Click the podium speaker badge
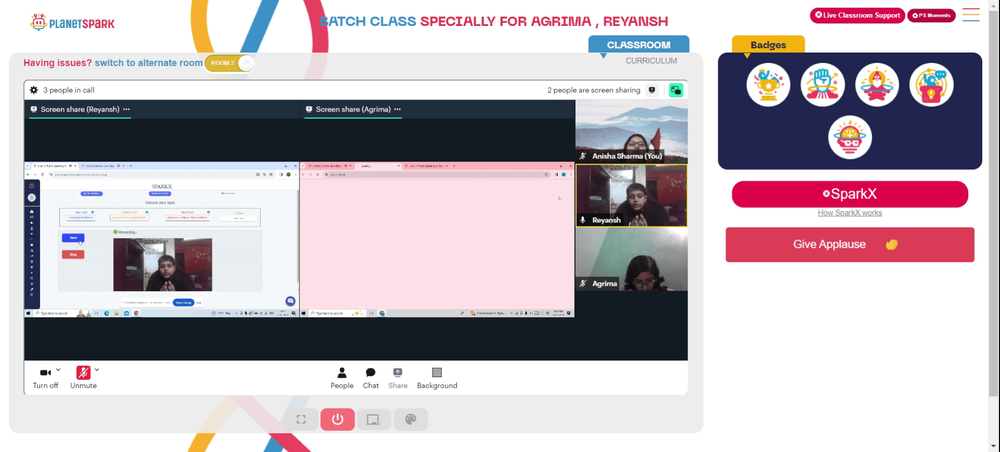1000x452 pixels. point(931,85)
